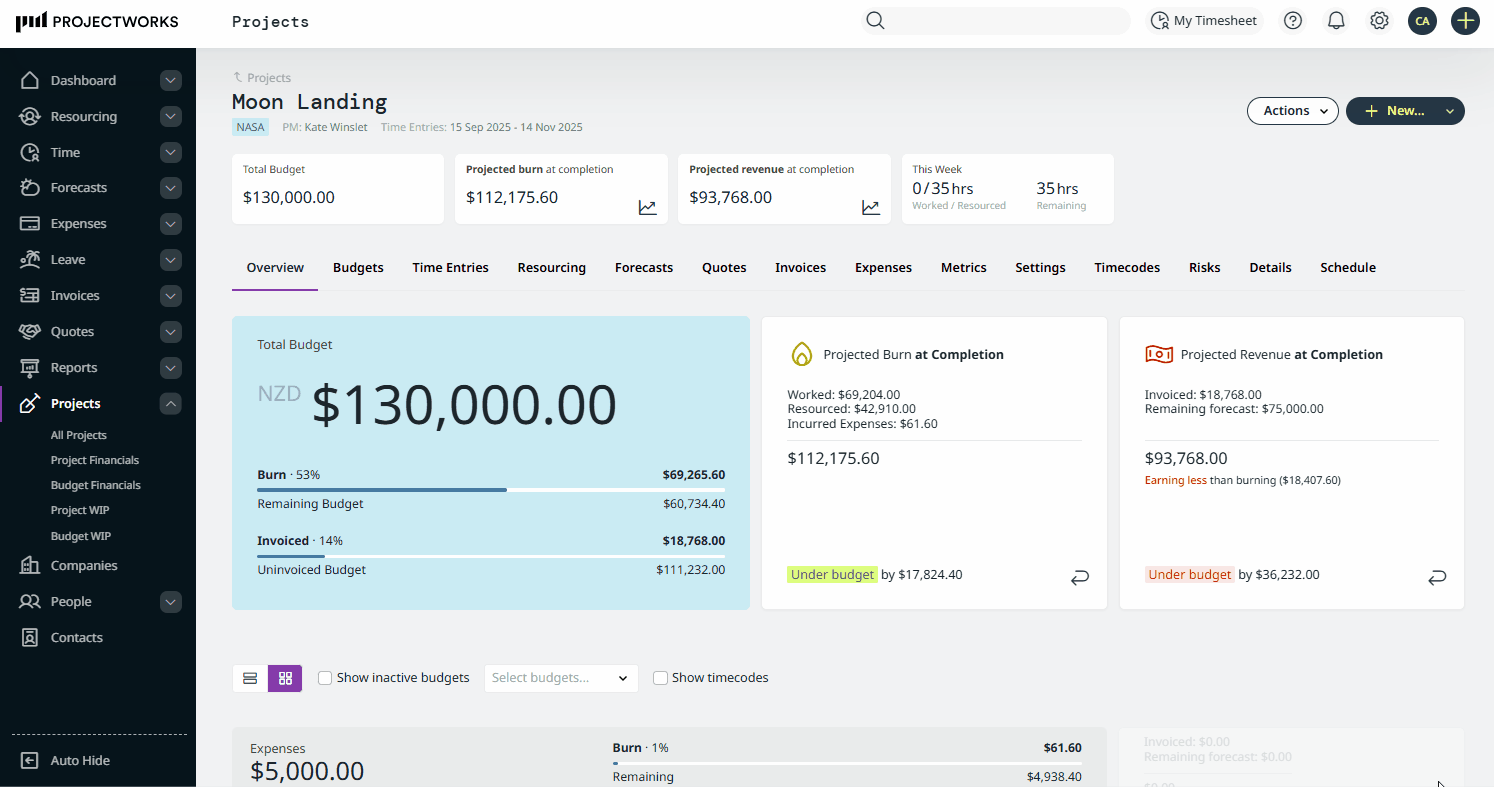Collapse the Projects section in the sidebar
This screenshot has width=1494, height=787.
pos(170,403)
